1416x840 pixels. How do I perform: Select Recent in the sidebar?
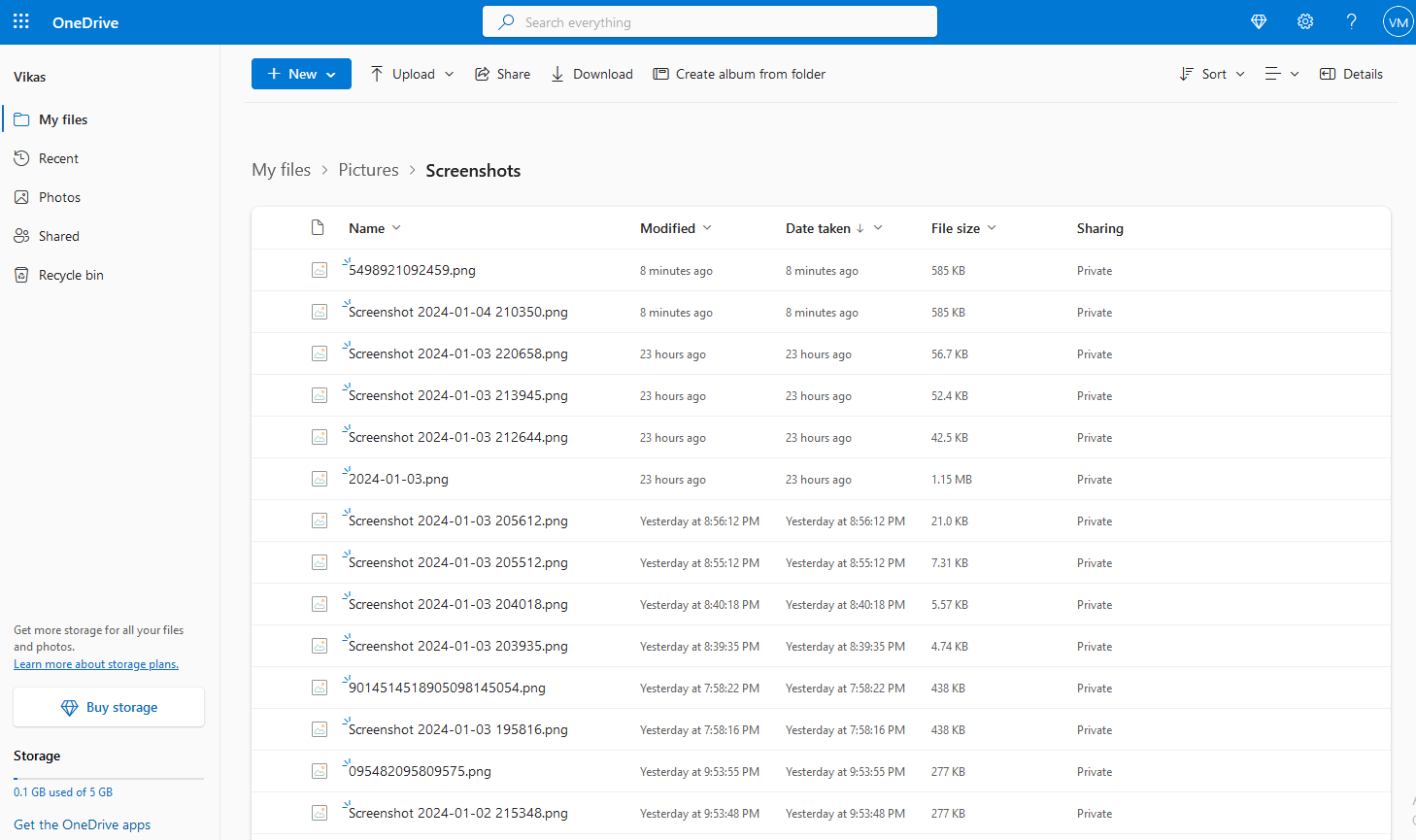59,157
